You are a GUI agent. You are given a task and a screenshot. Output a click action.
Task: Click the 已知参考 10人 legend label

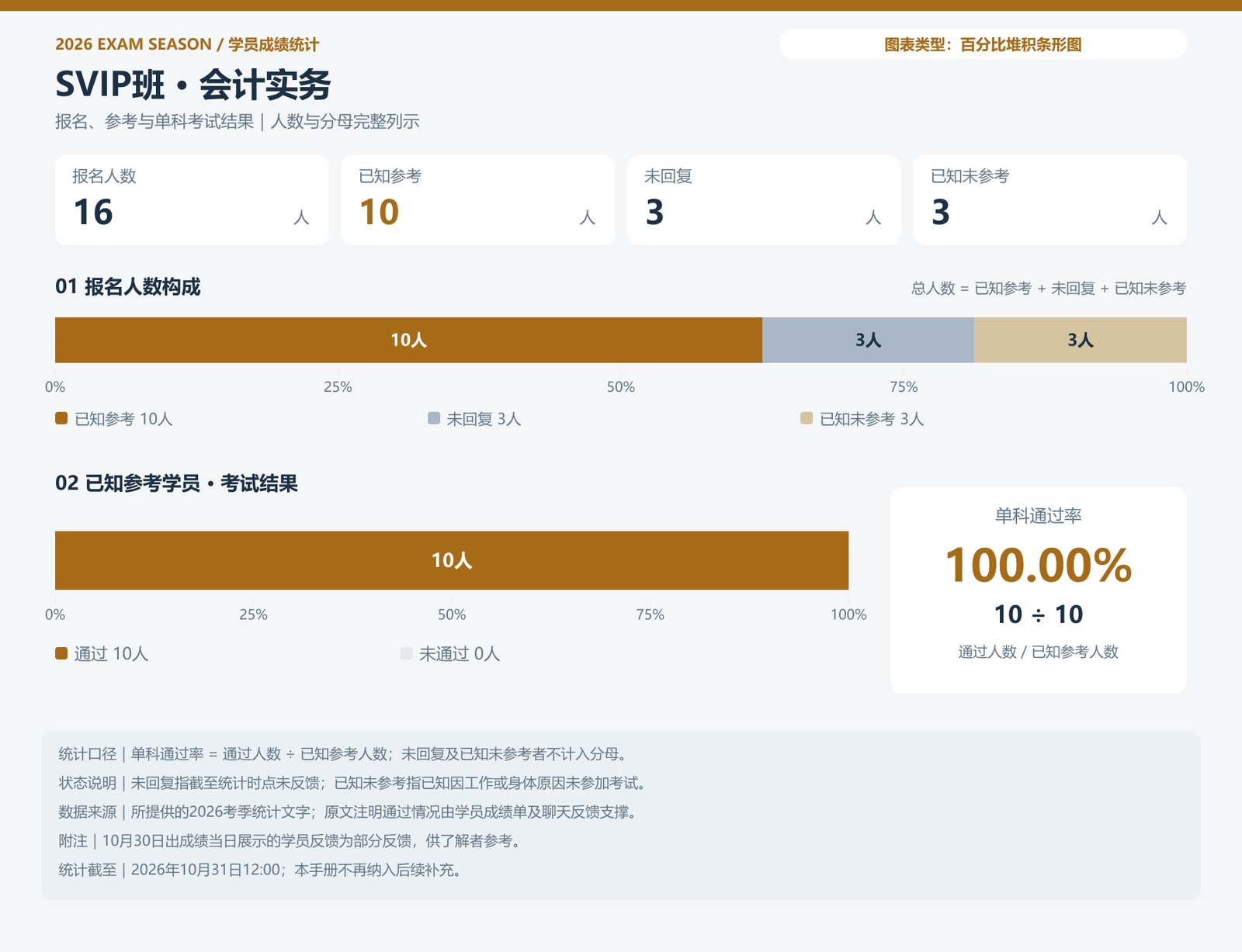tap(123, 419)
